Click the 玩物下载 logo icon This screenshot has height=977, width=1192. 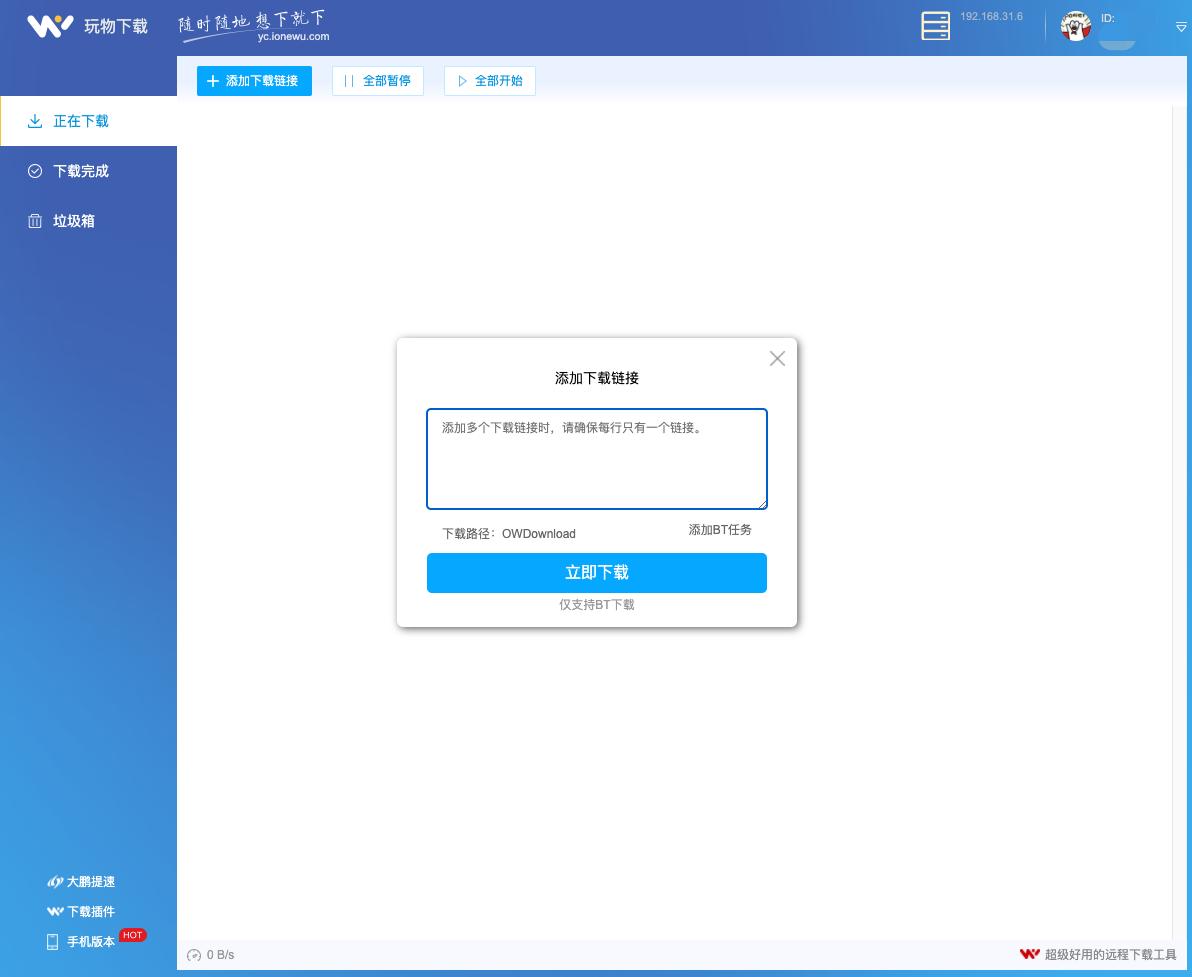tap(50, 26)
